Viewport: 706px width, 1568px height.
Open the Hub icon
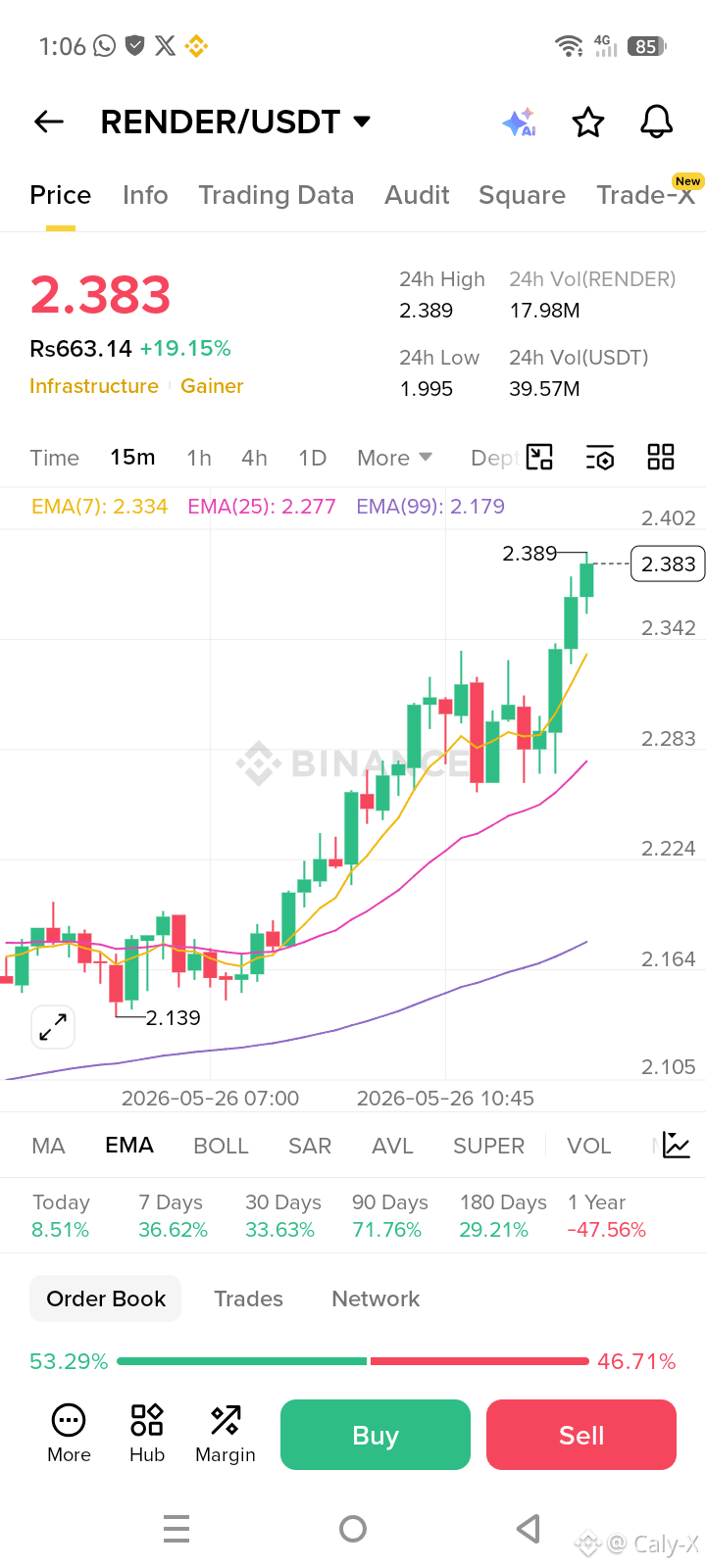tap(147, 1434)
